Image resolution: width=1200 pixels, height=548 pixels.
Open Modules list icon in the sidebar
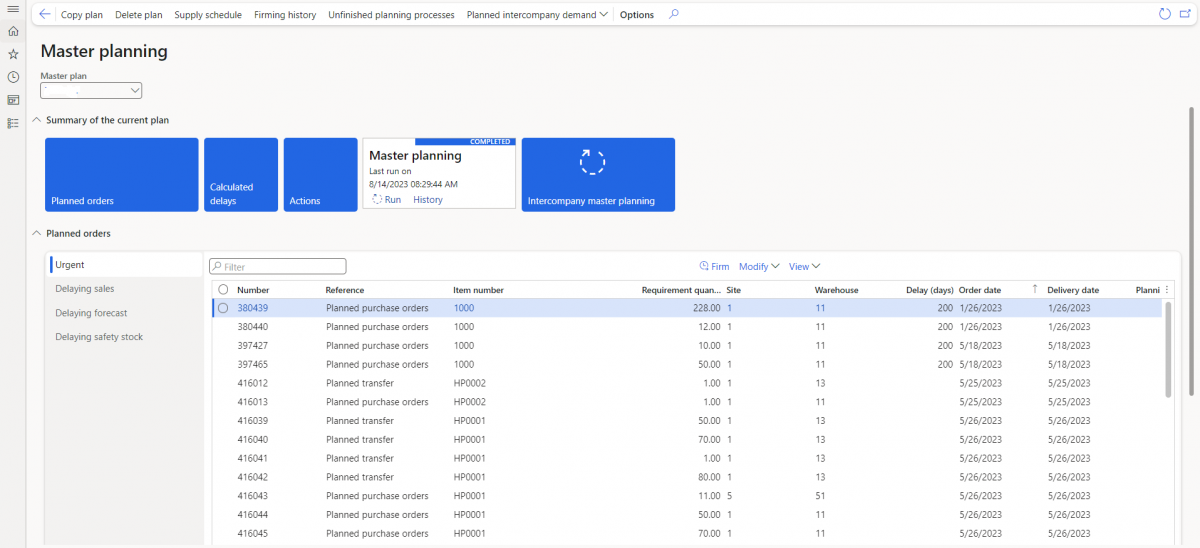click(13, 123)
